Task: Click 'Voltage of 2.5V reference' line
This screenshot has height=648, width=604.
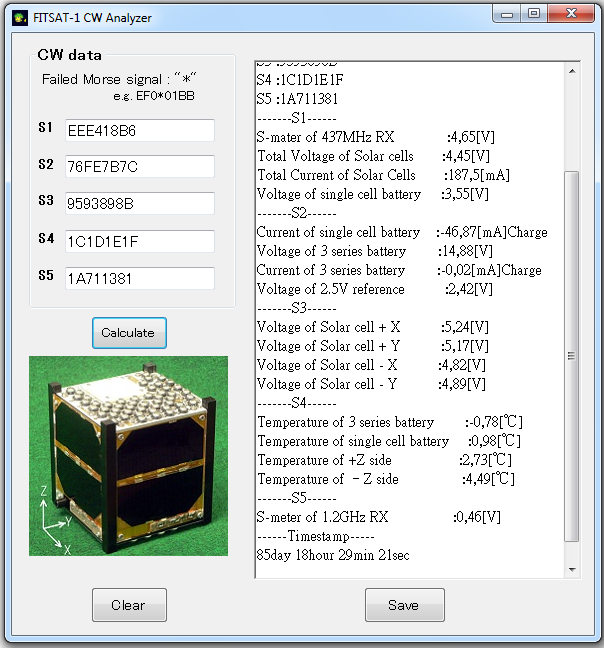Action: [374, 289]
